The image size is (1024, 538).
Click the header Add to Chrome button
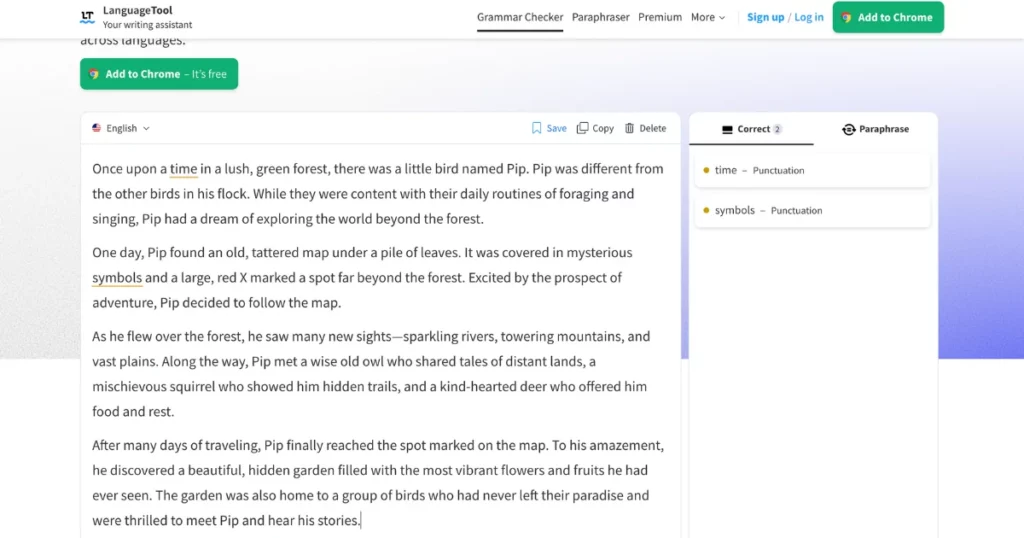coord(888,17)
